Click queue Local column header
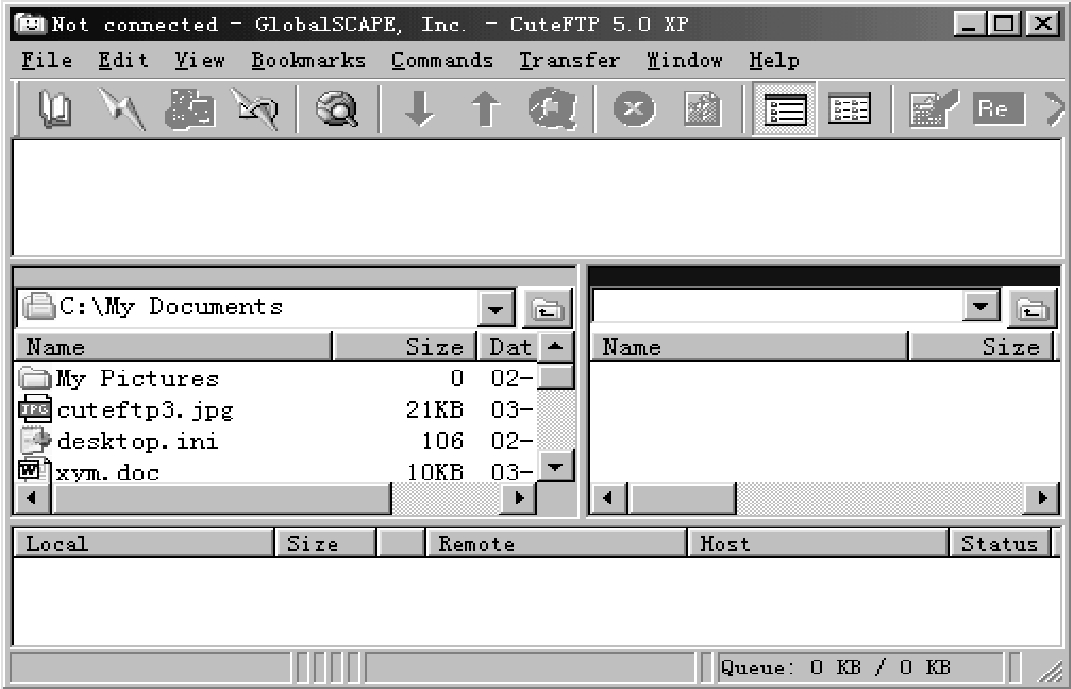 point(143,544)
